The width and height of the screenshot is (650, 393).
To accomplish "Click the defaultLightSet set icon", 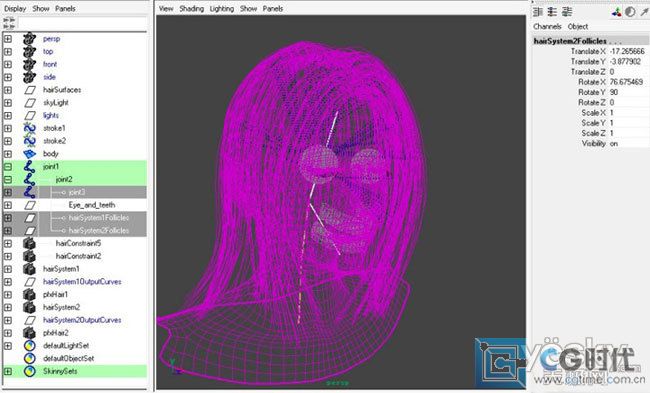I will pyautogui.click(x=29, y=346).
